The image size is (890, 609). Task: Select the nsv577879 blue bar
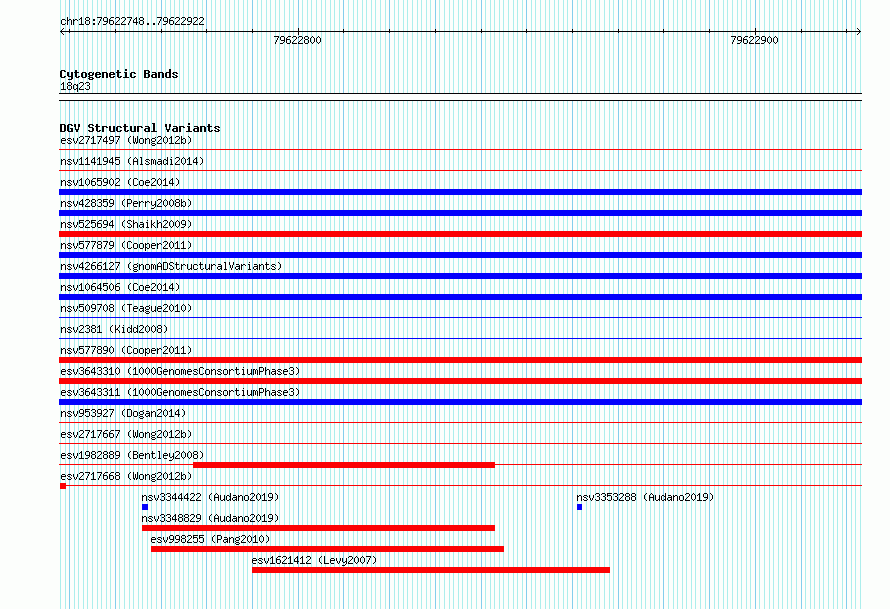click(x=460, y=255)
